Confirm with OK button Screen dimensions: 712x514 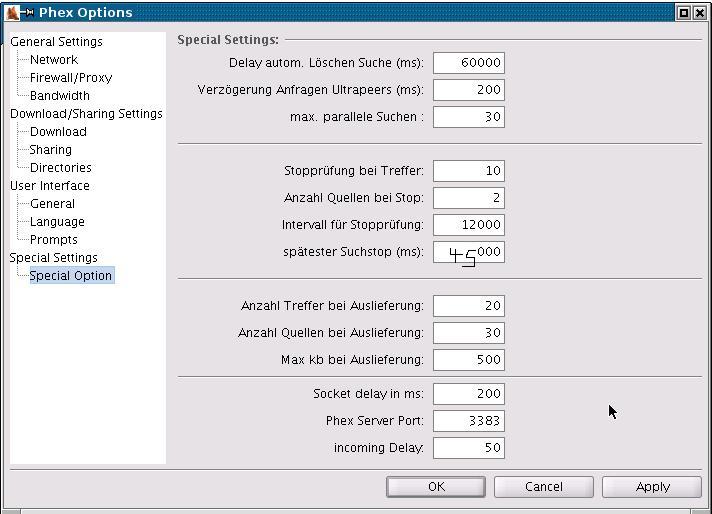coord(436,487)
